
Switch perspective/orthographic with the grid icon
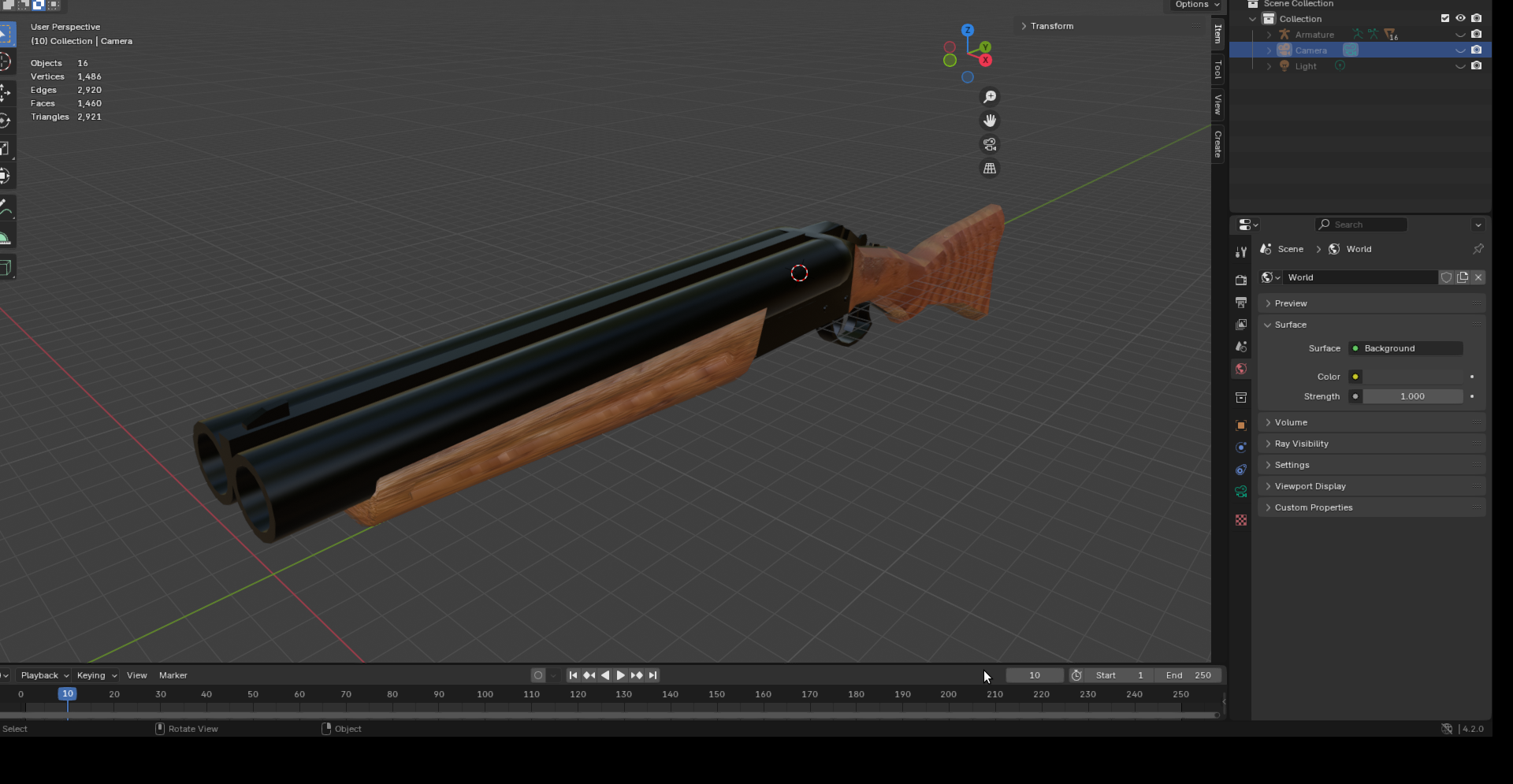pos(990,168)
